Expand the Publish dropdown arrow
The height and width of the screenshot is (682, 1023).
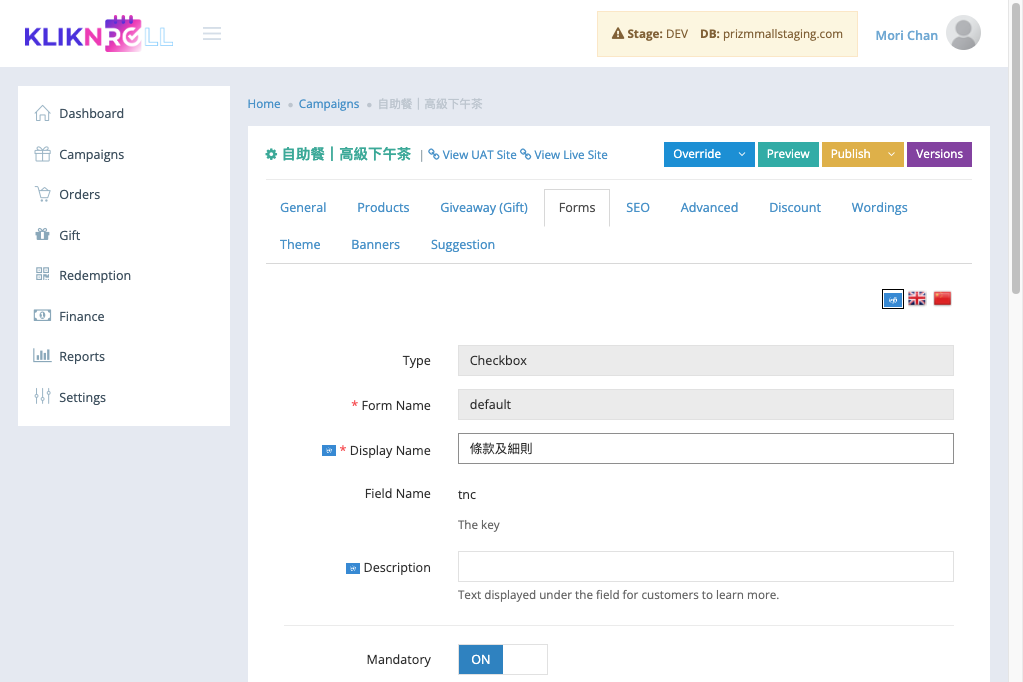tap(891, 154)
